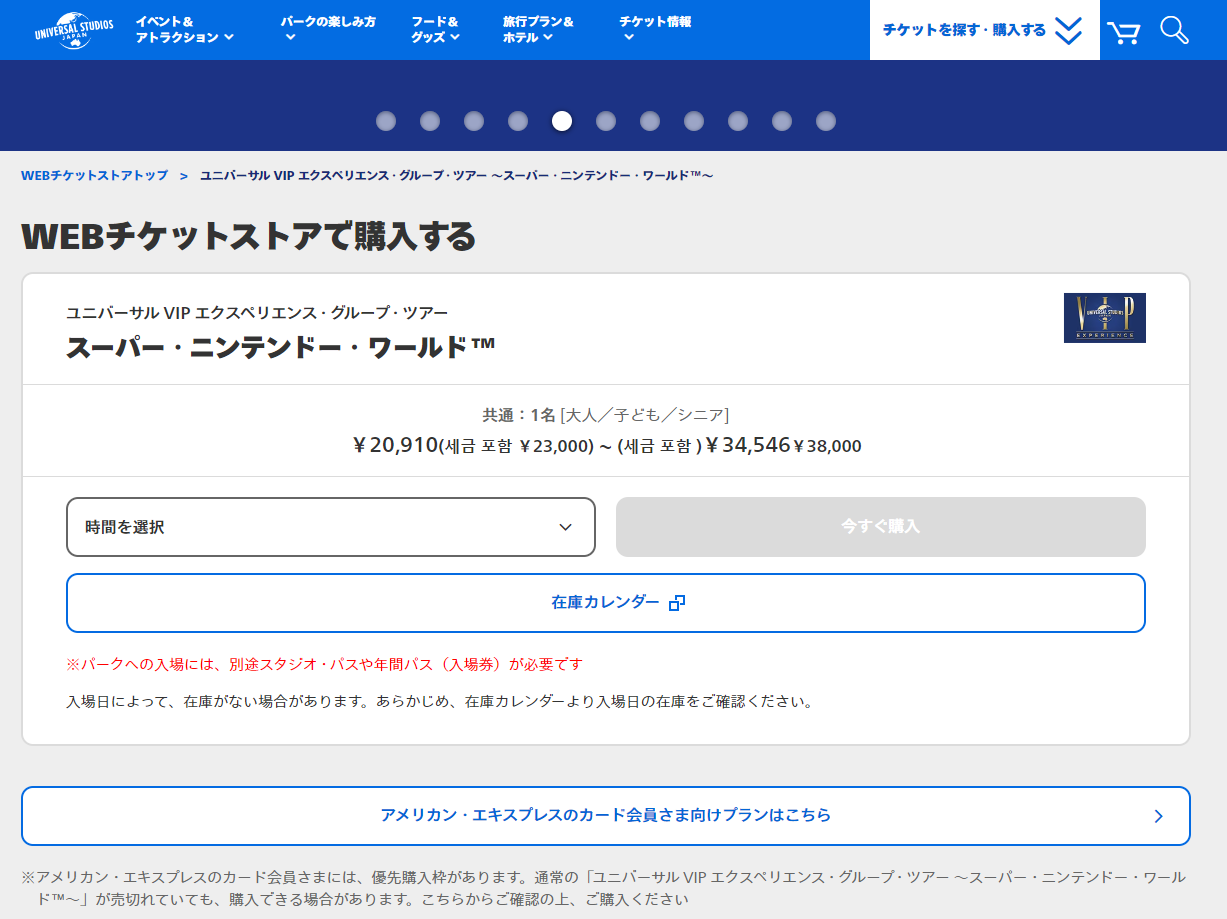The height and width of the screenshot is (919, 1227).
Task: Click the VIP Experience thumbnail image
Action: click(1104, 318)
